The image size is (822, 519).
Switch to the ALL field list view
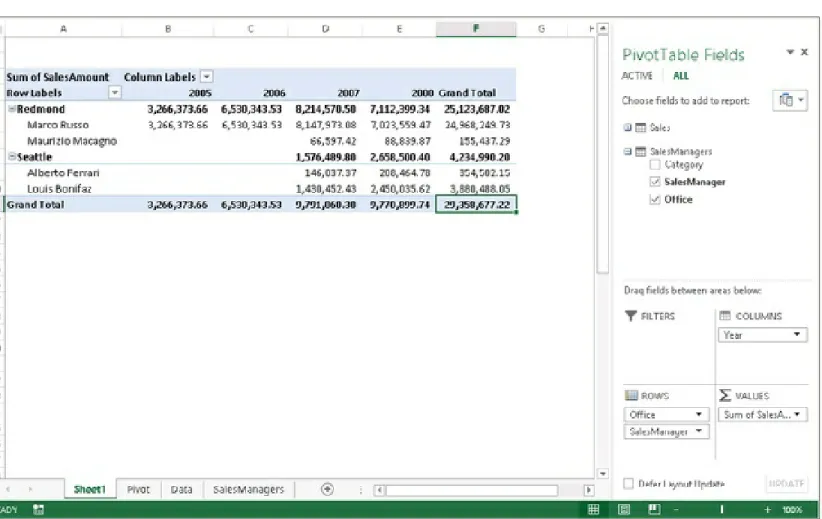(680, 76)
